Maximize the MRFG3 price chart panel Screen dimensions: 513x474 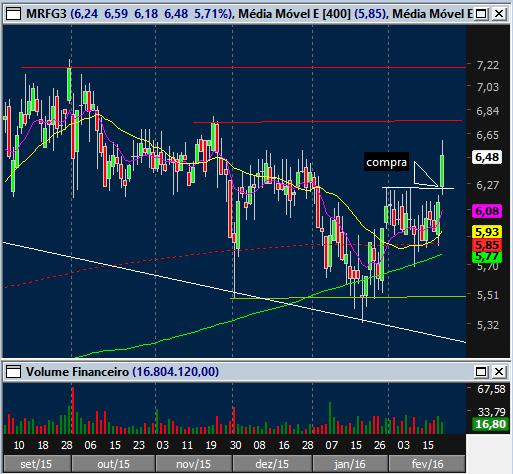[481, 14]
